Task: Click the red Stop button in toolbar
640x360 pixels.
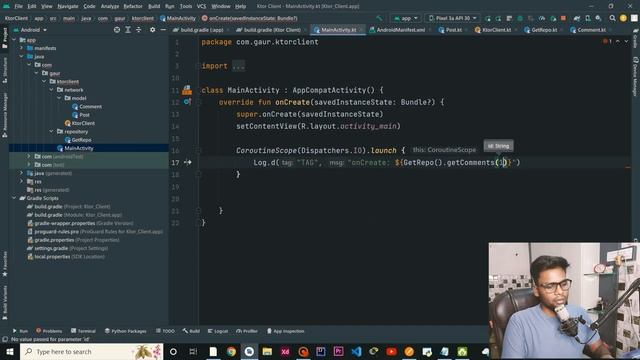Action: pyautogui.click(x=563, y=18)
